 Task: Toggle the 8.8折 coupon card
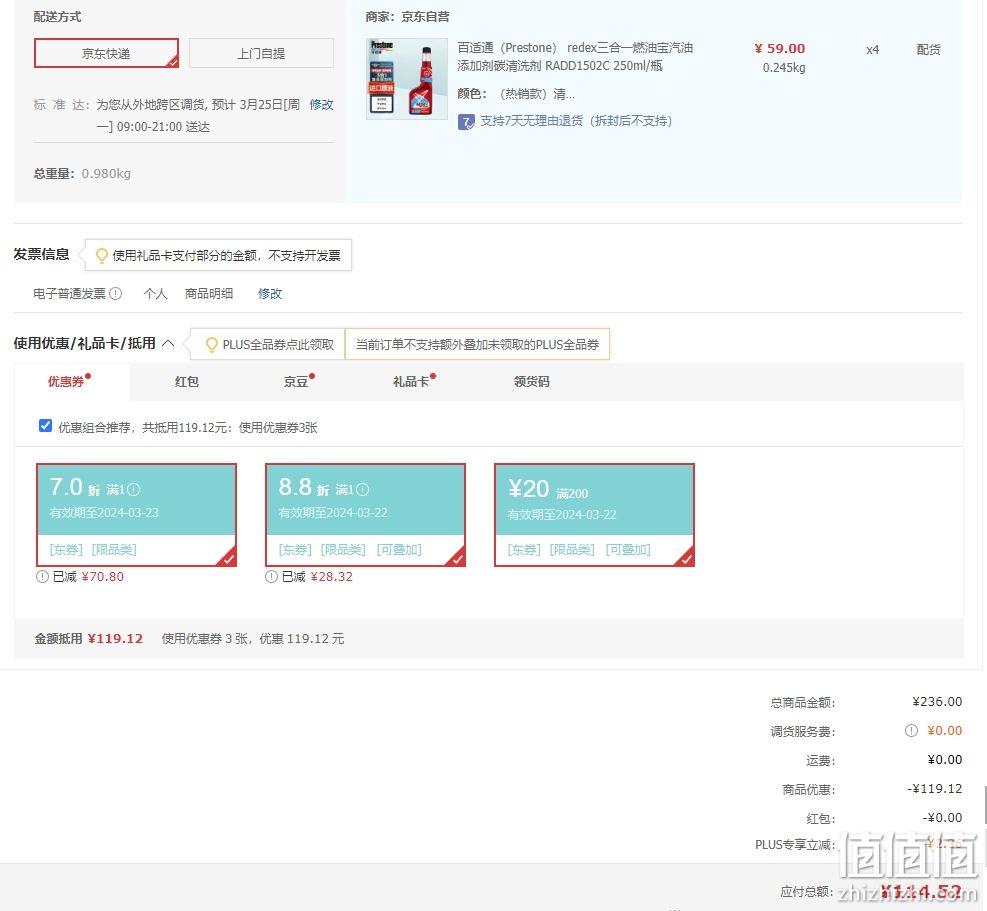click(x=366, y=515)
